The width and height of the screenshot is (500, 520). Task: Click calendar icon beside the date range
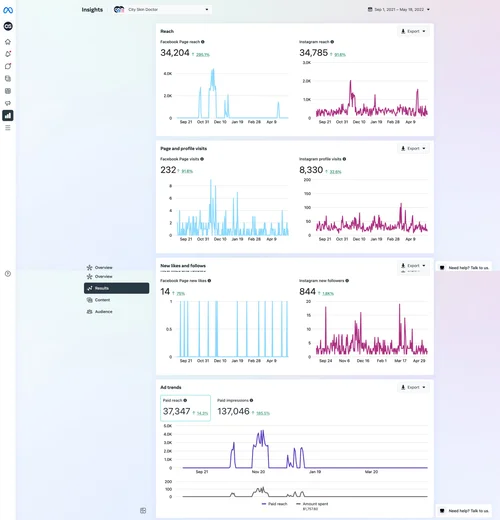tap(370, 9)
